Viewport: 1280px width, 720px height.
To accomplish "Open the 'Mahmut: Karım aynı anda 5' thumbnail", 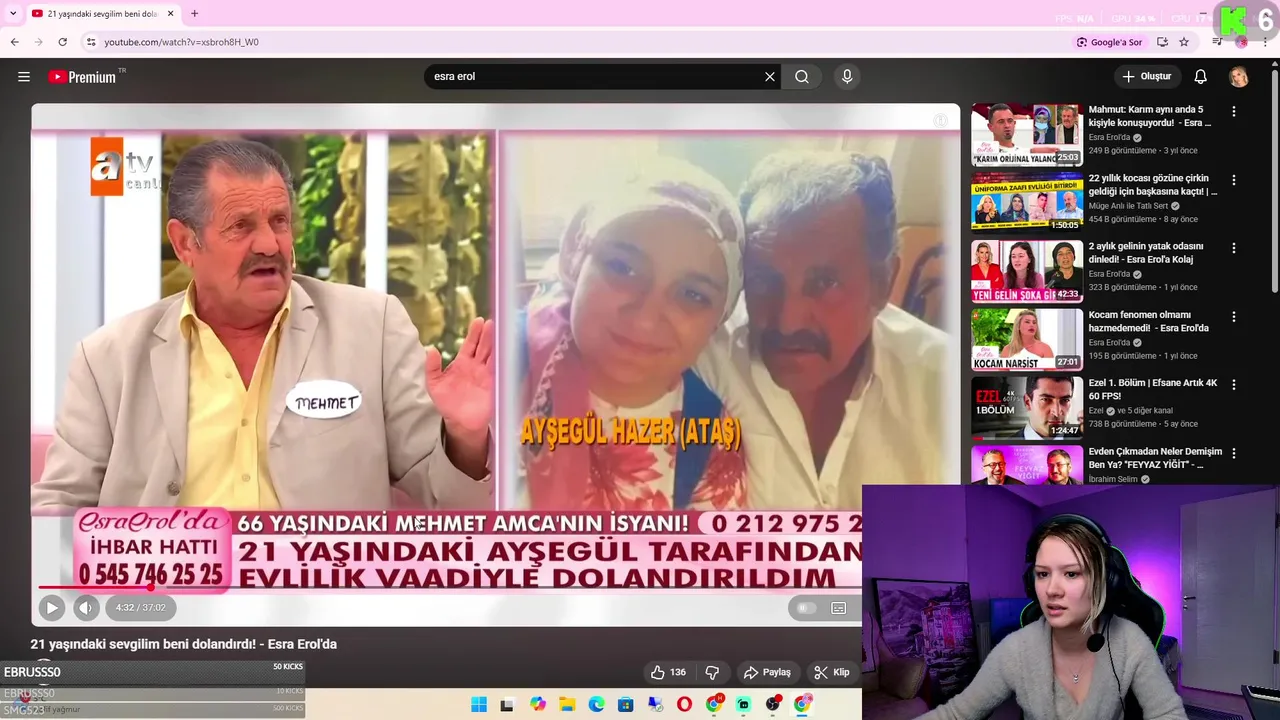I will coord(1027,134).
